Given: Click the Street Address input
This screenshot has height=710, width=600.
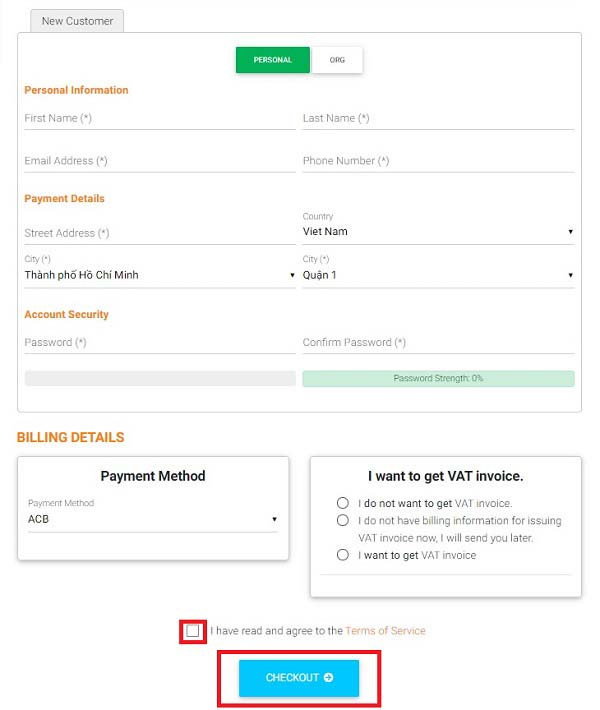Looking at the screenshot, I should click(160, 234).
